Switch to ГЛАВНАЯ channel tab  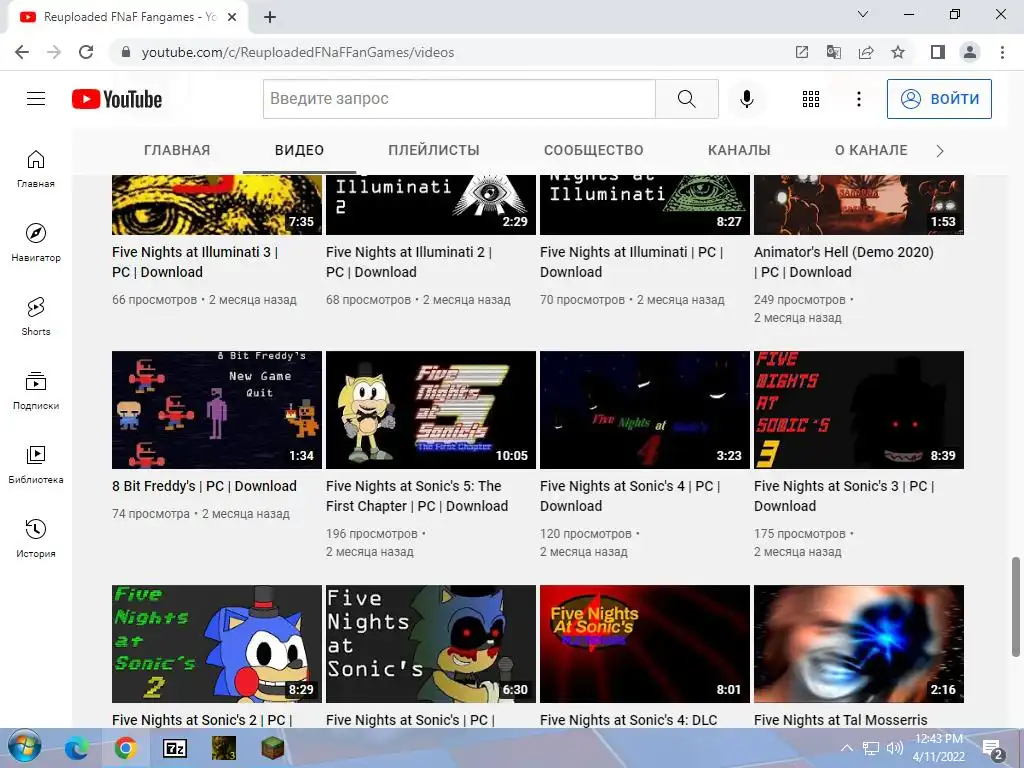click(177, 150)
